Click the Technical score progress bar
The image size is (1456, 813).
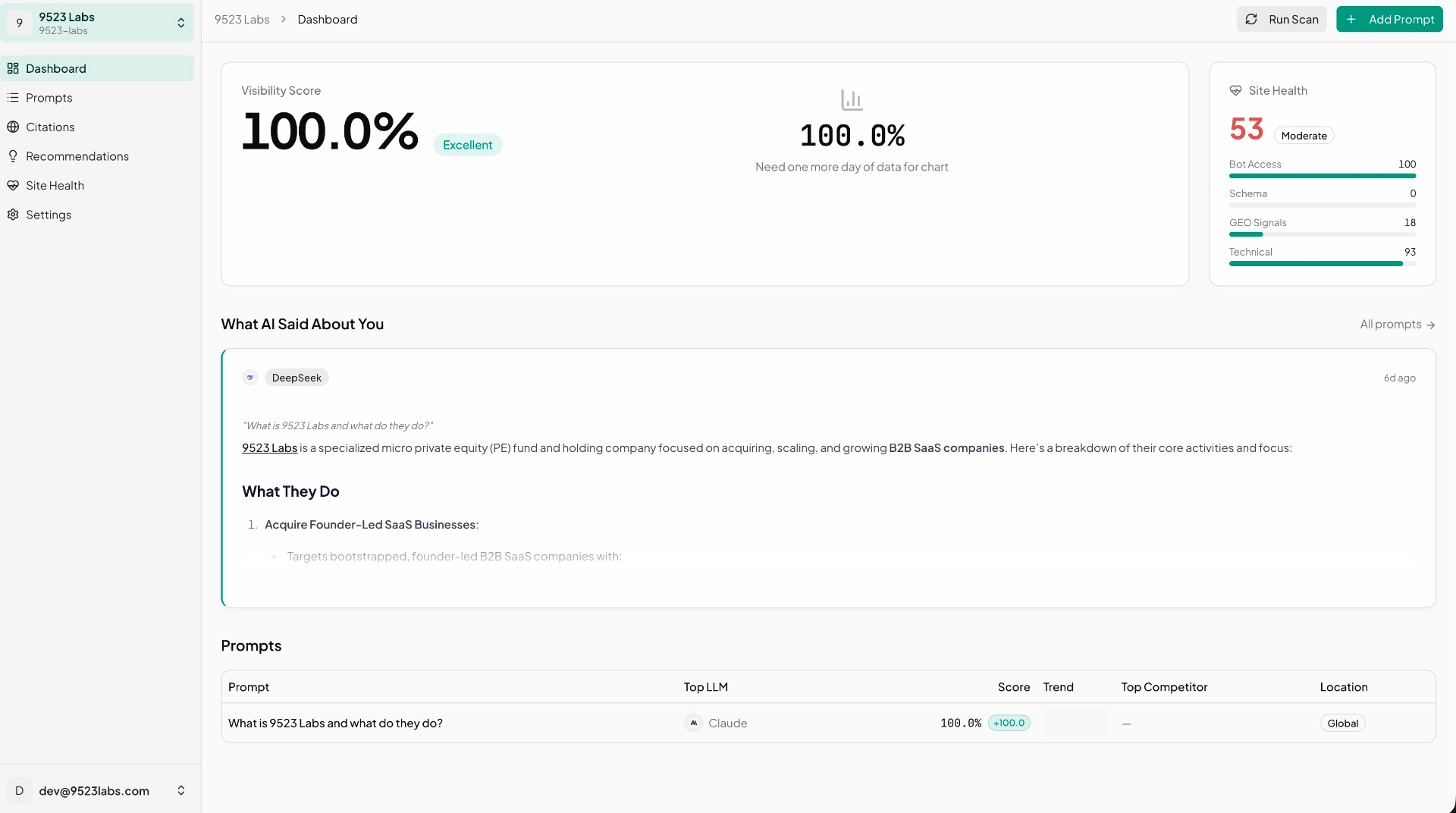(1322, 264)
